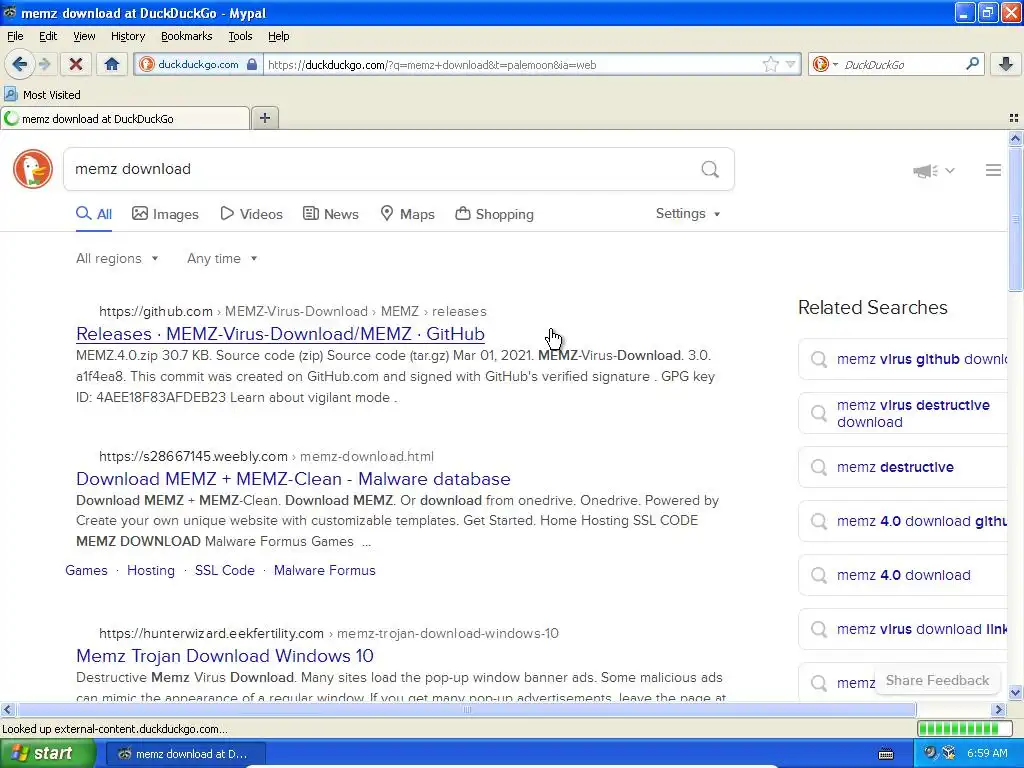
Task: Open the Tools menu
Action: (x=240, y=36)
